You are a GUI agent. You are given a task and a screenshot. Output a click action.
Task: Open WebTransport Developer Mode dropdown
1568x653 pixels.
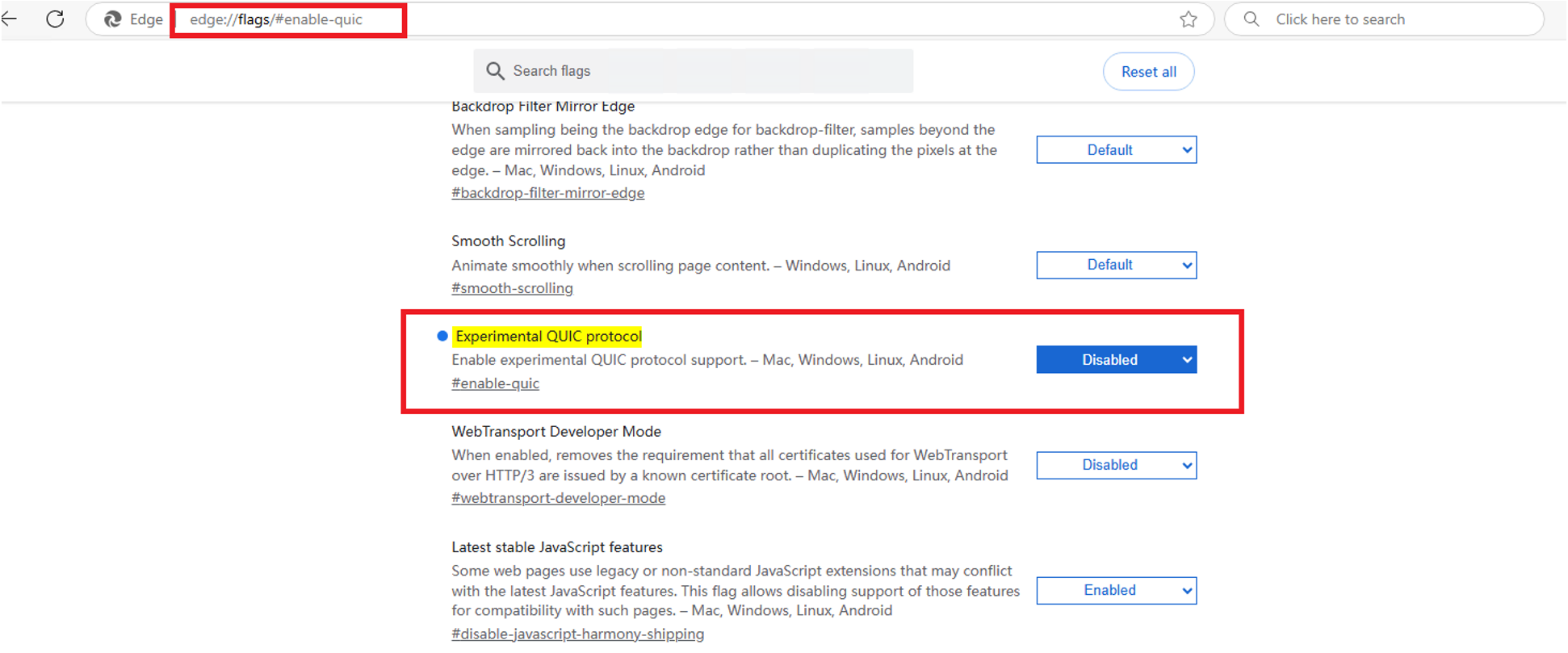[x=1116, y=465]
